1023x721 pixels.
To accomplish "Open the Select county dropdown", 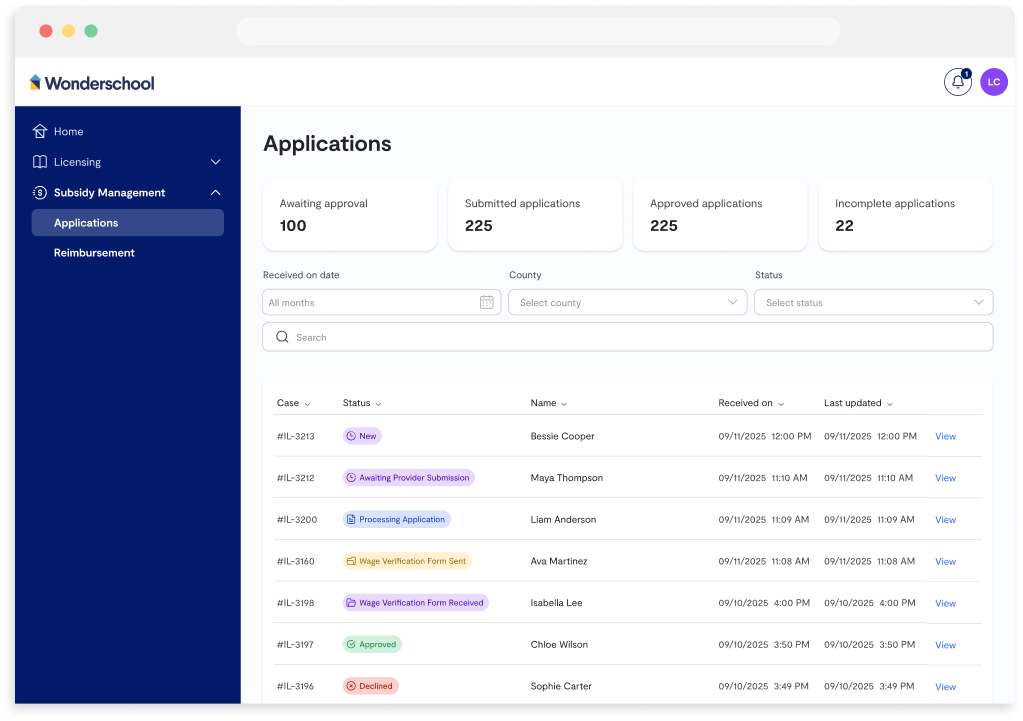I will 628,302.
